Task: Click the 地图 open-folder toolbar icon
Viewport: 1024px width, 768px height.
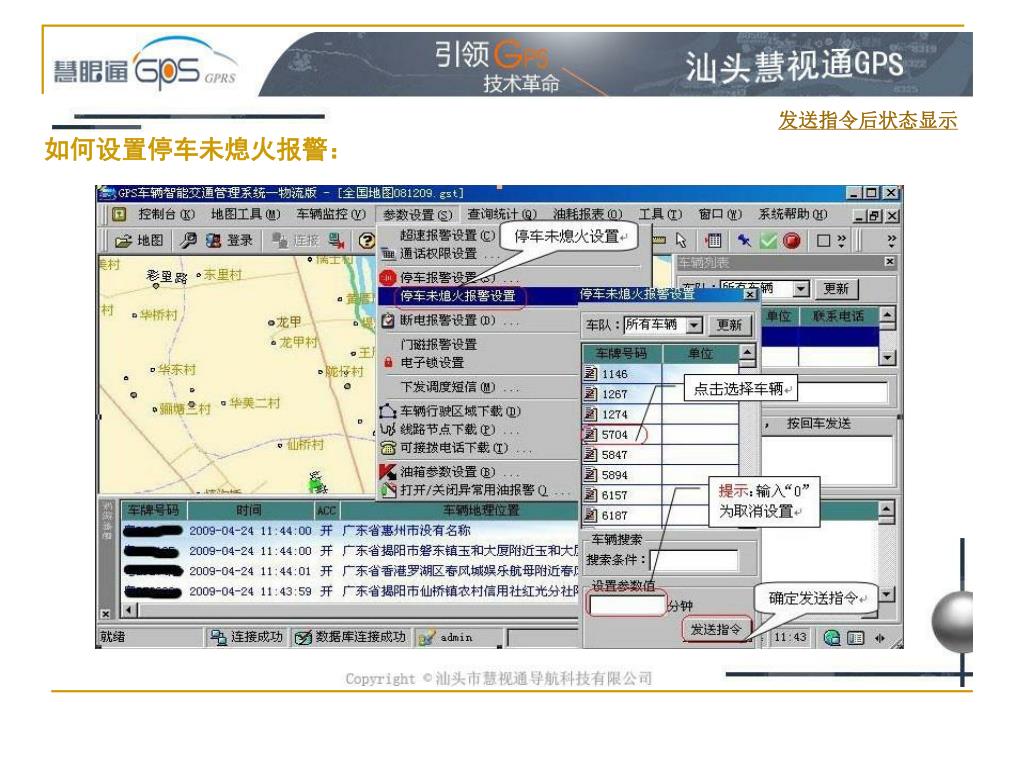Action: [x=123, y=241]
